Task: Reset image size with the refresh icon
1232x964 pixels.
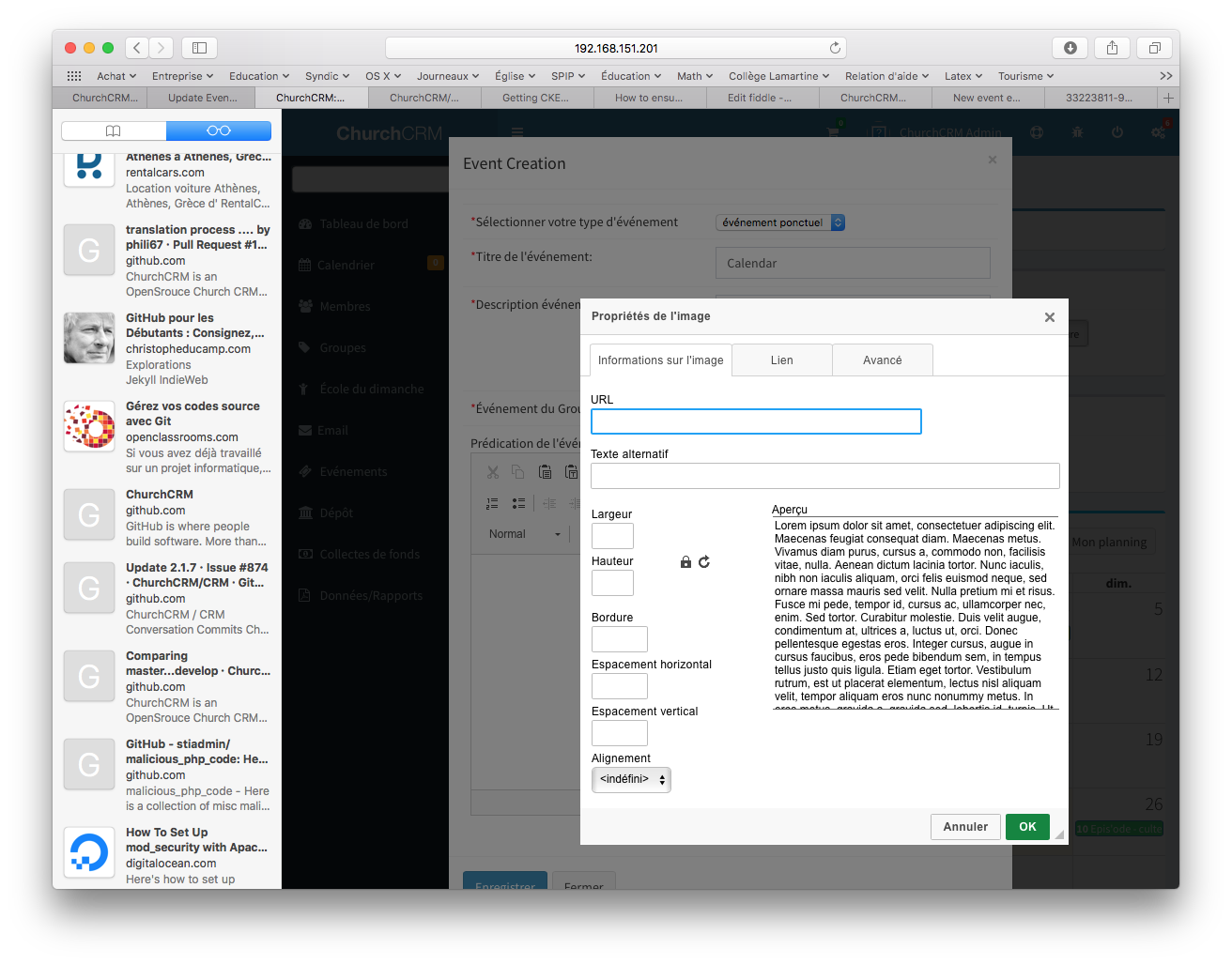Action: coord(704,561)
